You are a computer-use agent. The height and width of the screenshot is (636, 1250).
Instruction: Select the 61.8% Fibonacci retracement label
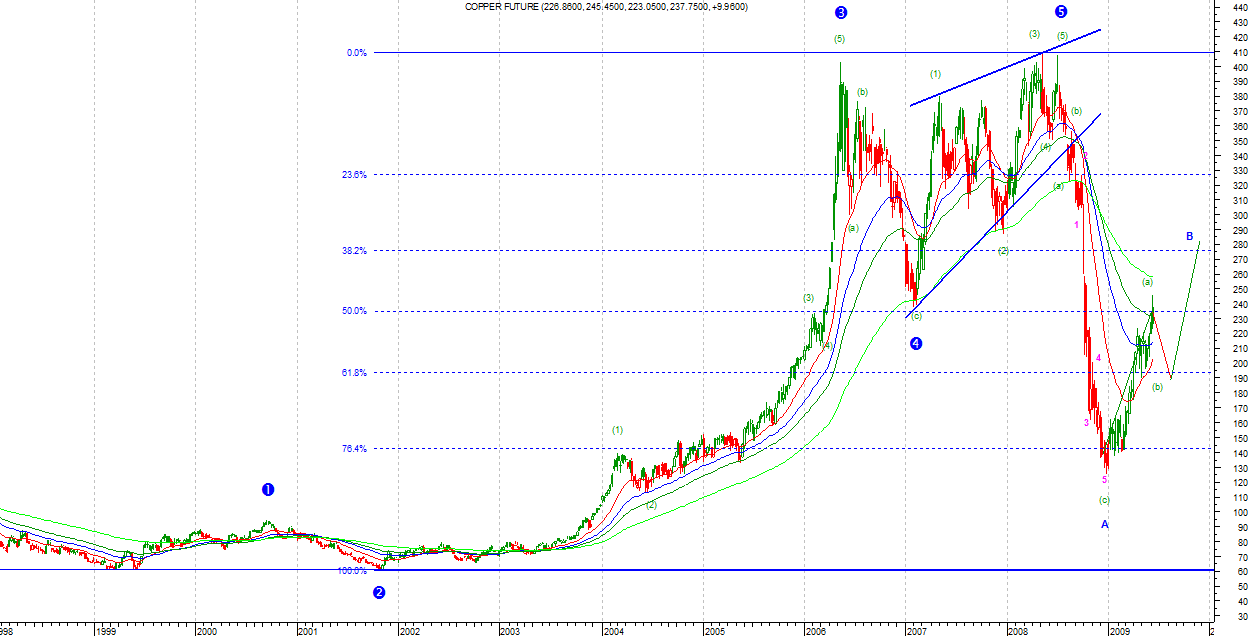coord(355,373)
